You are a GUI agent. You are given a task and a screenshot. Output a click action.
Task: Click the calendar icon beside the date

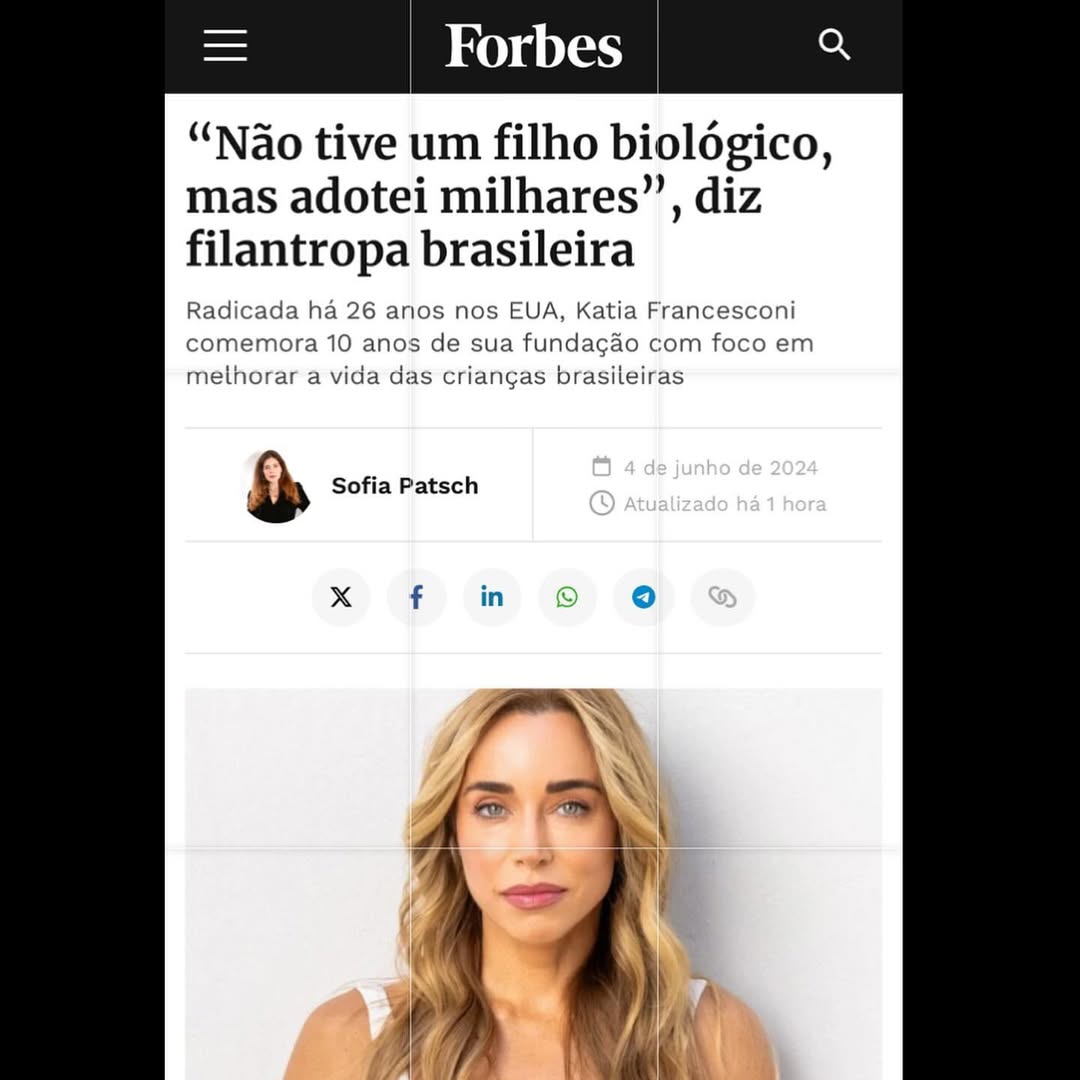pos(601,466)
